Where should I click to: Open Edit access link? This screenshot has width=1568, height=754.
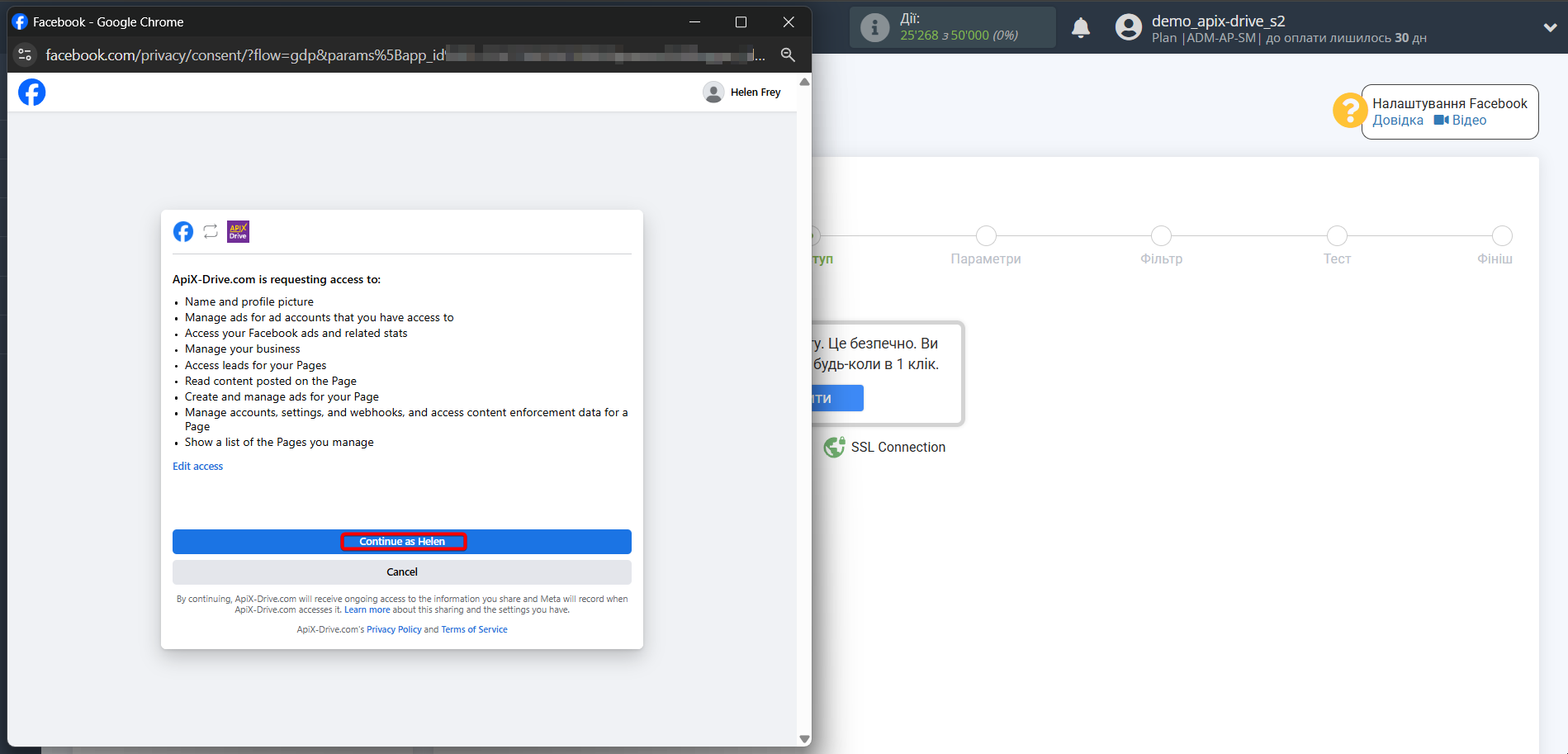pos(197,467)
